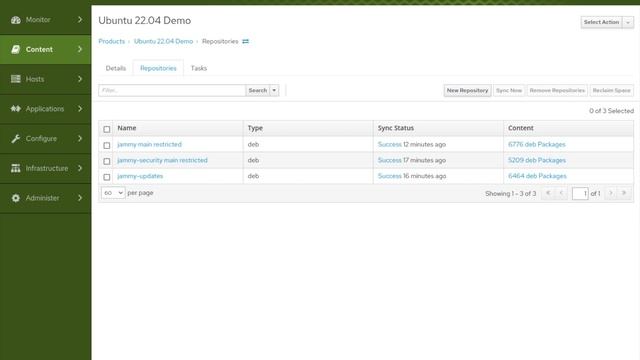
Task: Expand the Monitor menu chevron
Action: click(80, 20)
